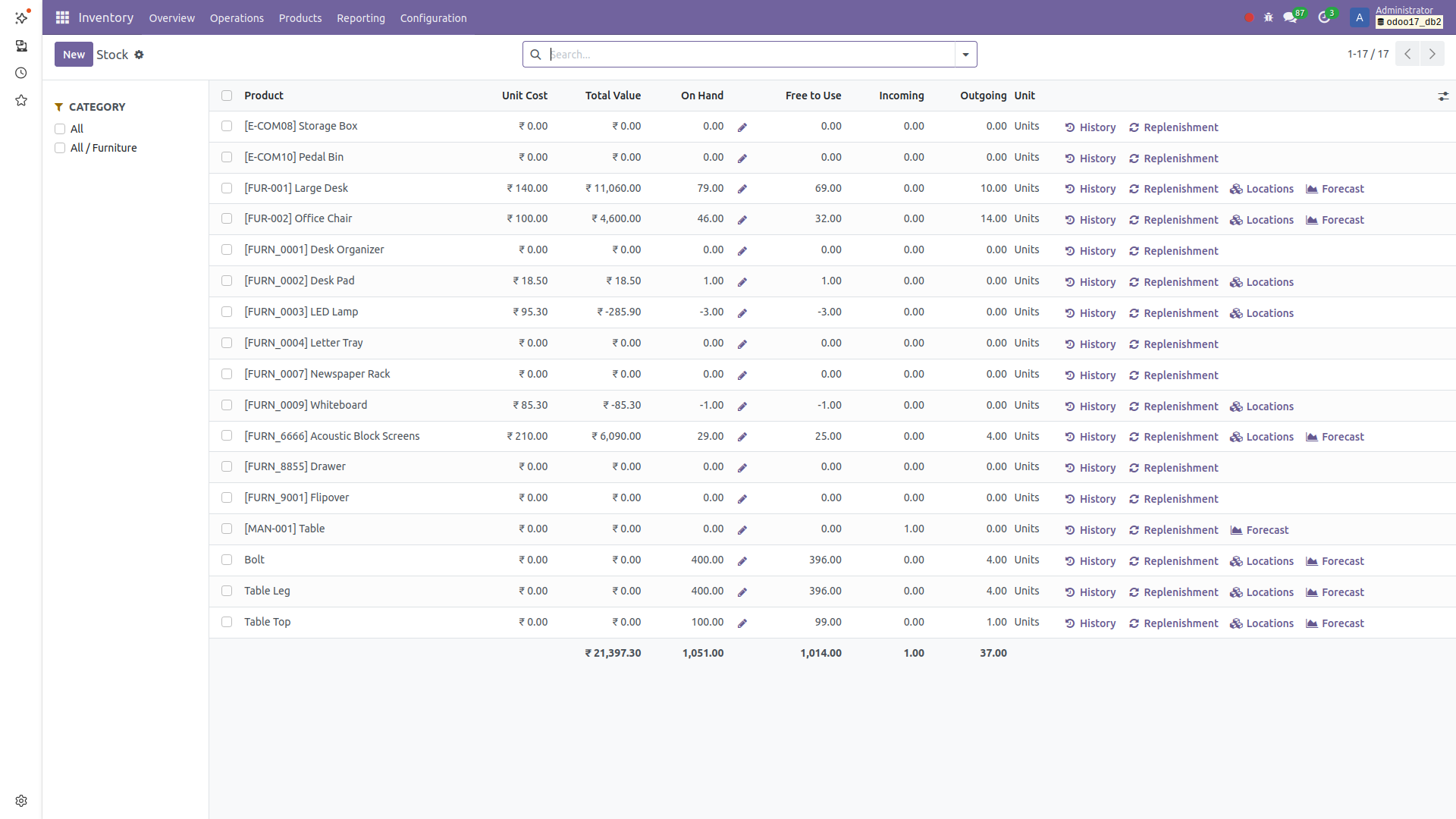Click the New button

tap(74, 55)
